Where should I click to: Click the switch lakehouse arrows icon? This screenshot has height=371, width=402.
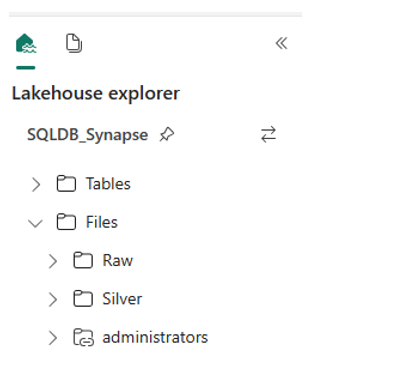[x=268, y=134]
